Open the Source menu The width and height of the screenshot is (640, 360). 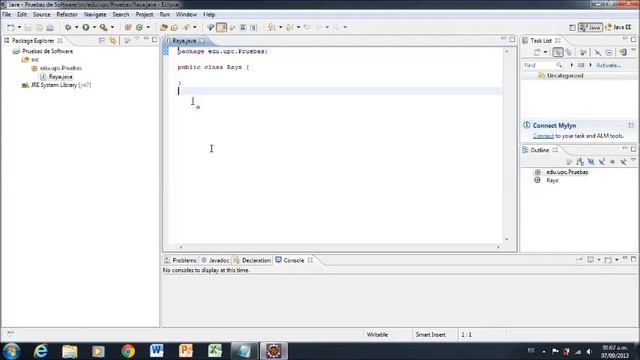click(41, 14)
